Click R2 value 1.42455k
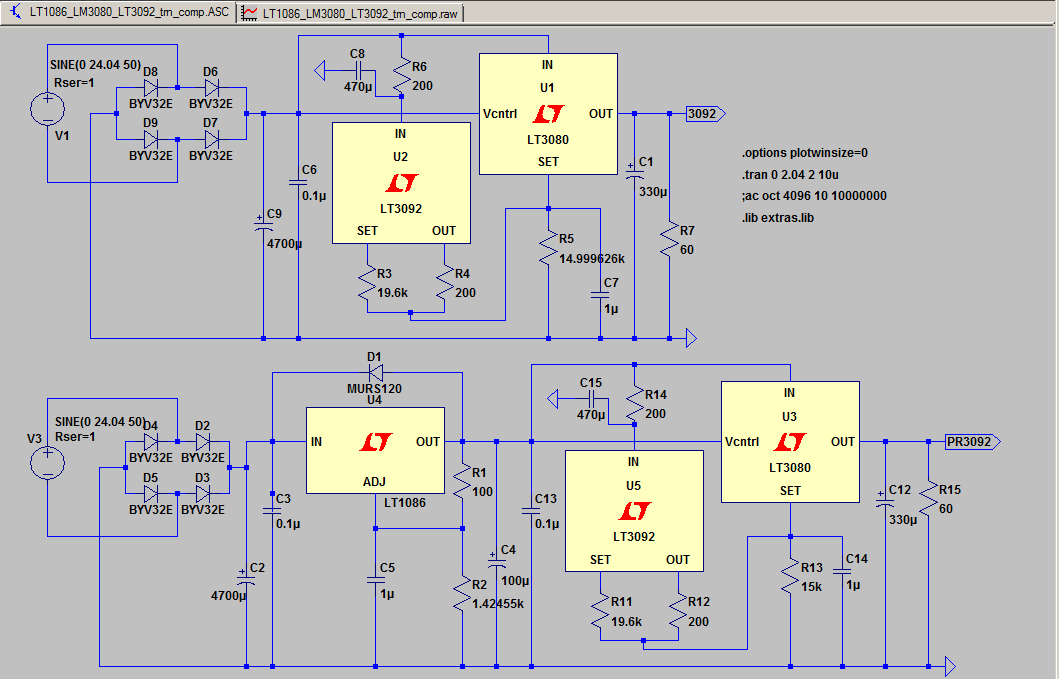The width and height of the screenshot is (1059, 679). [498, 604]
